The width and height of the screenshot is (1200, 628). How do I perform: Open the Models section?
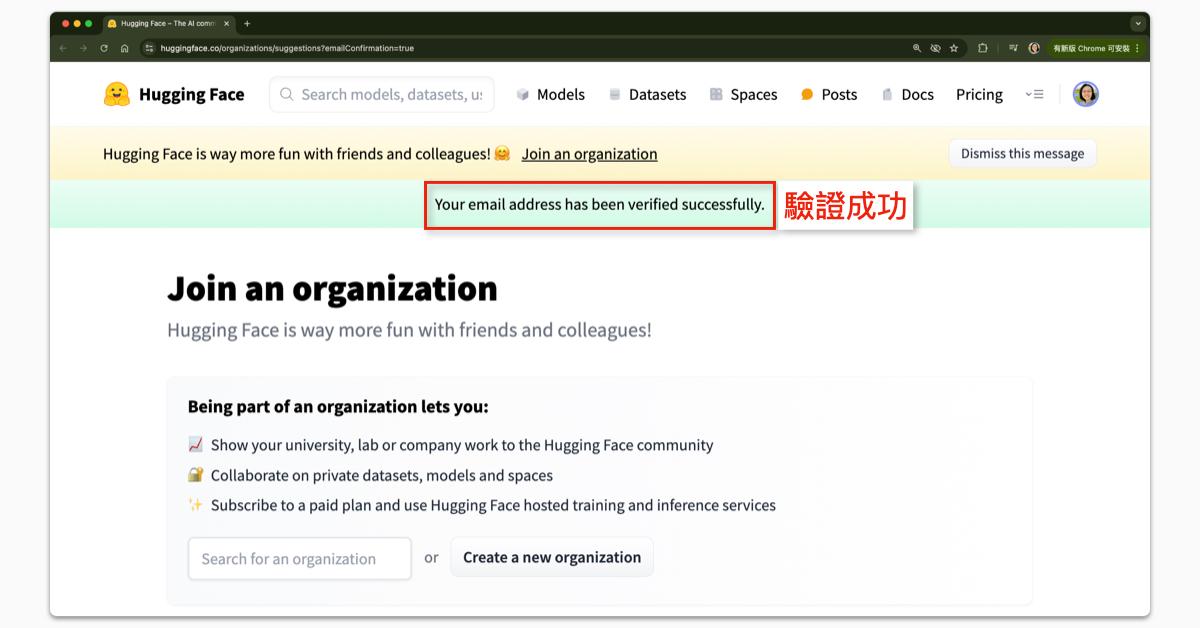(550, 94)
